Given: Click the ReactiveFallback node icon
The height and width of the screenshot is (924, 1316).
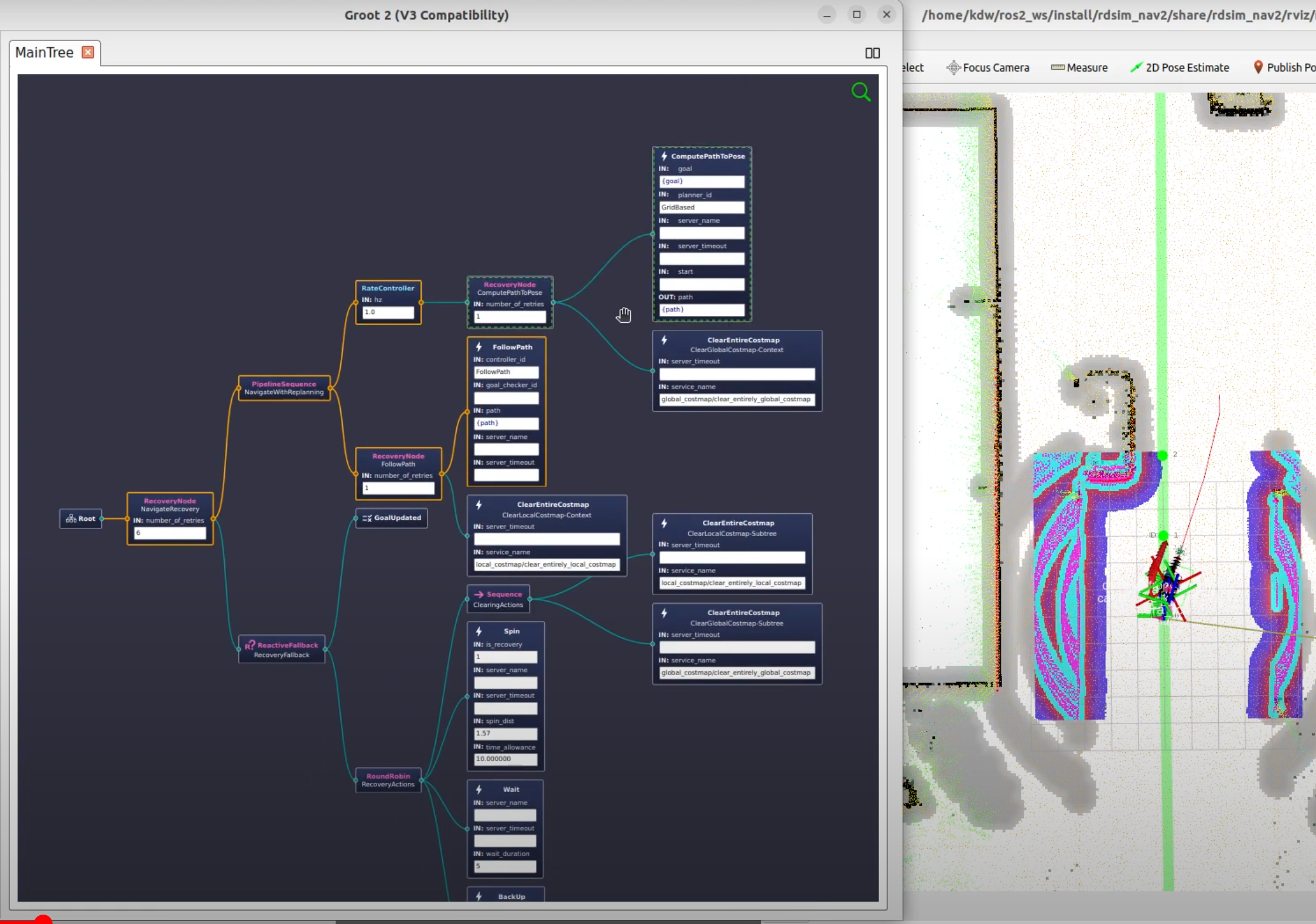Looking at the screenshot, I should coord(250,645).
